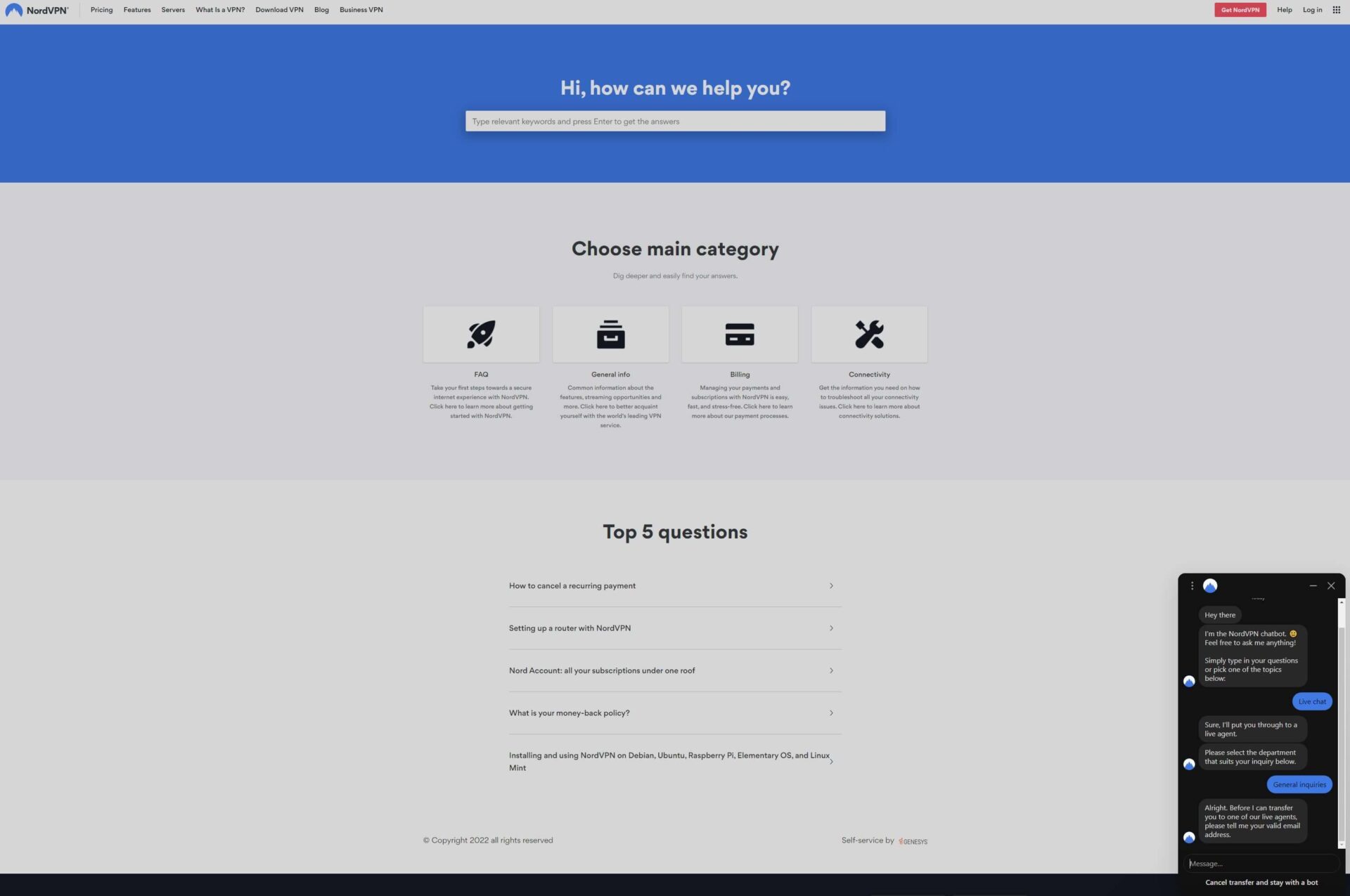This screenshot has height=896, width=1350.
Task: Click the Pricing menu item
Action: pos(100,9)
